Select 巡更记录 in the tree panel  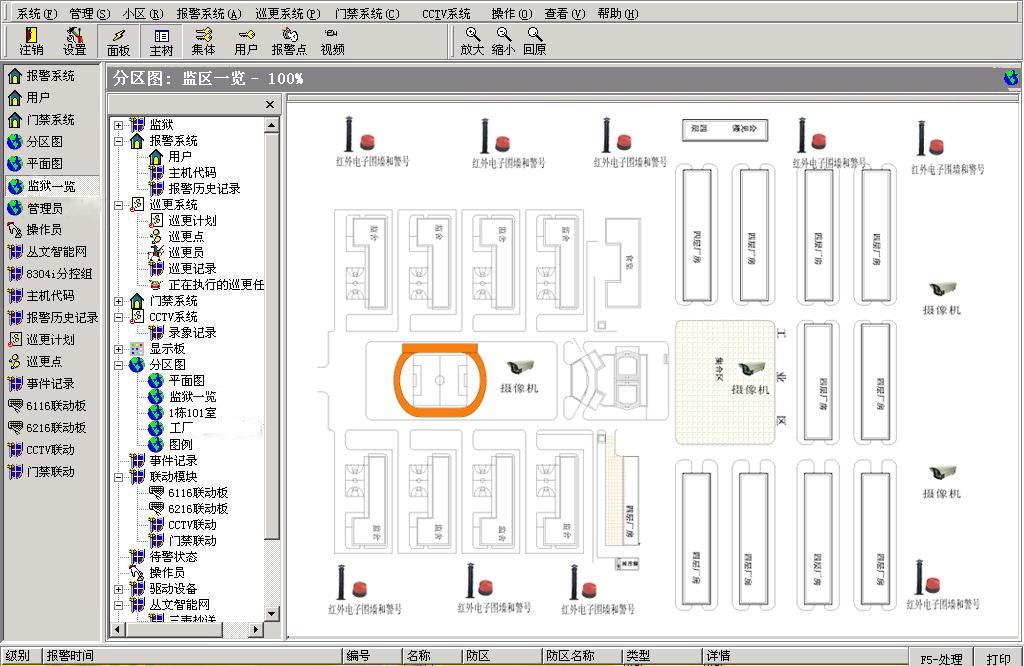(192, 269)
